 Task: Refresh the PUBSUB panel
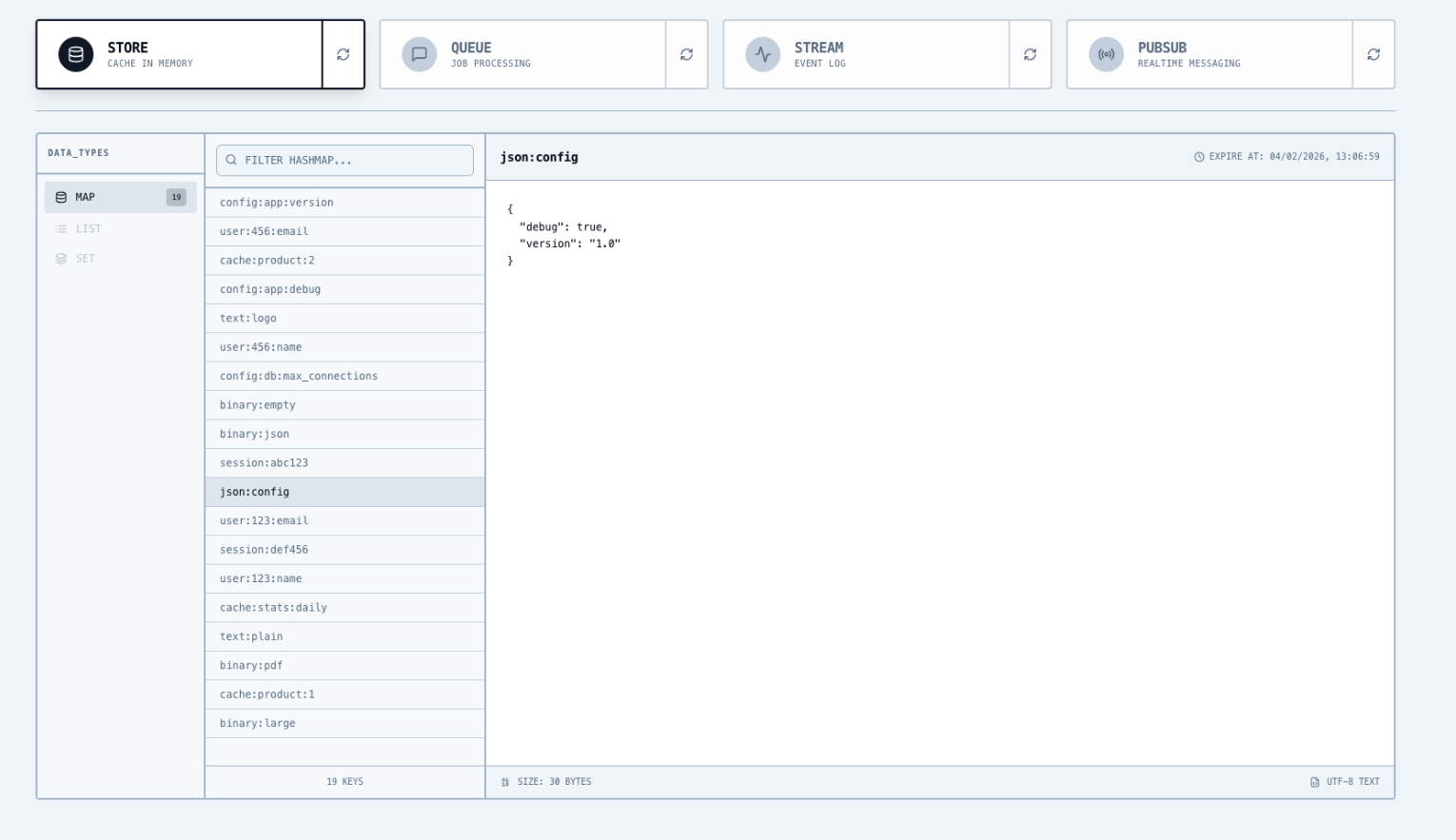point(1373,54)
